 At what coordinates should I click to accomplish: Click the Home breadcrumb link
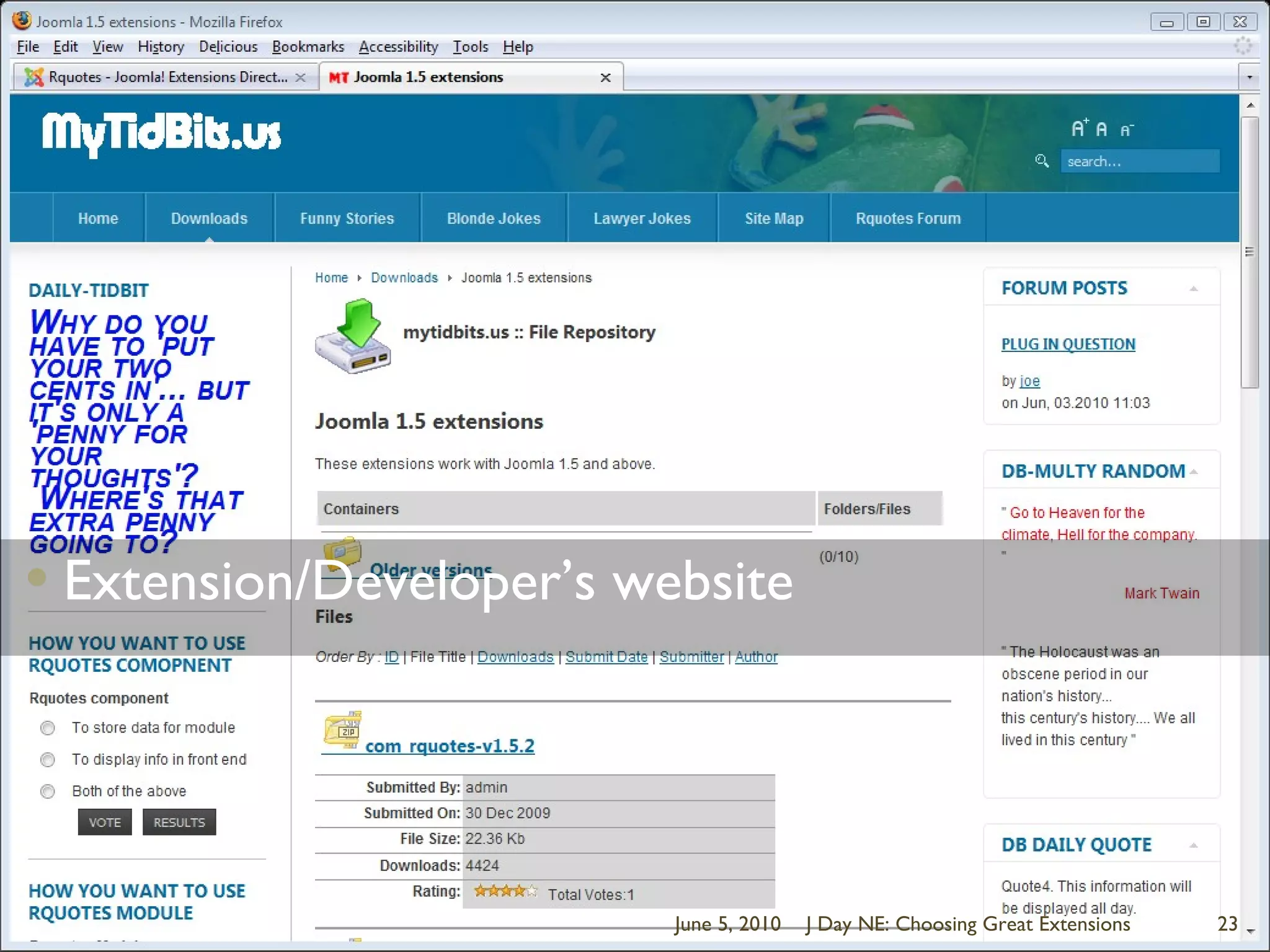click(331, 278)
